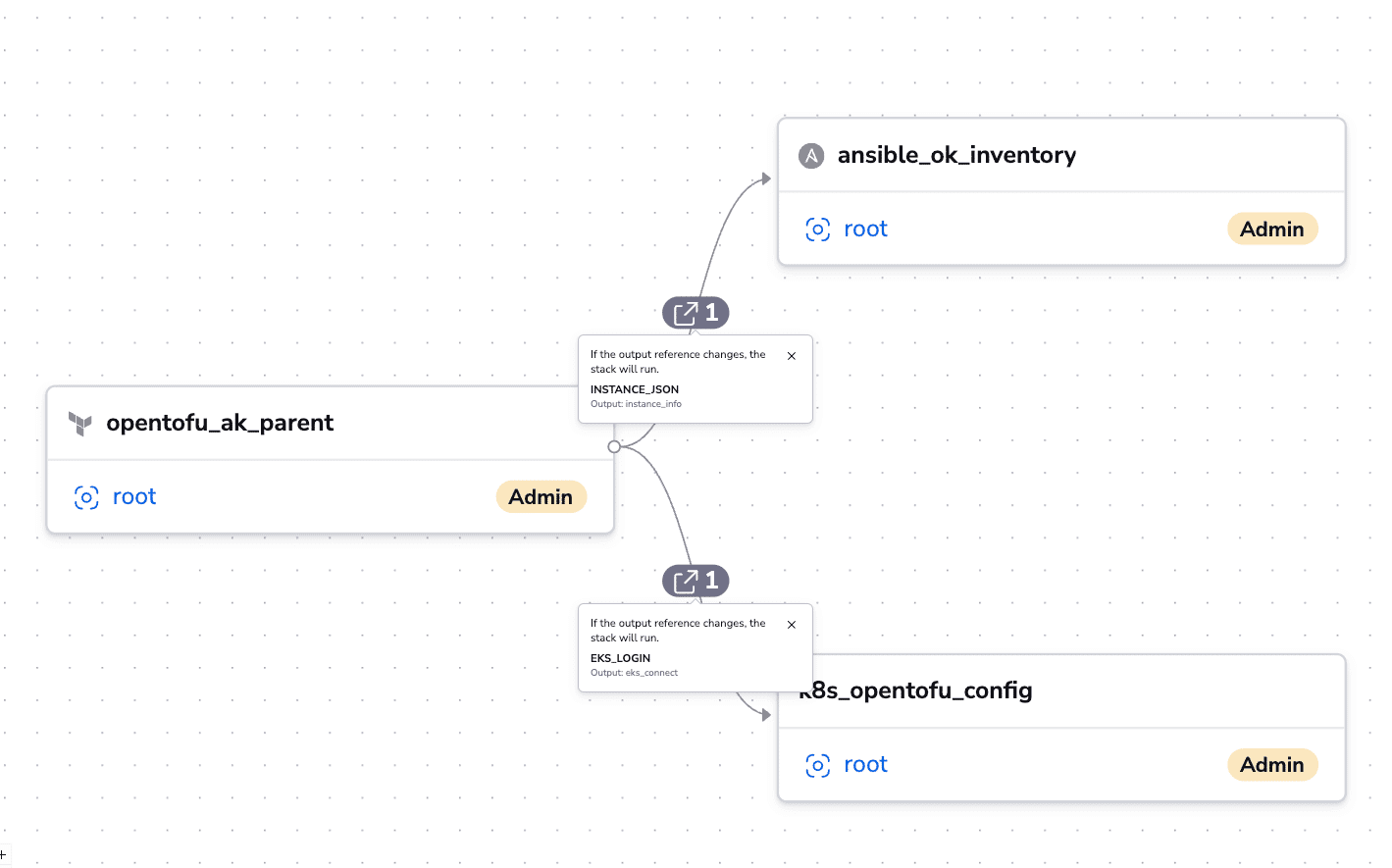The width and height of the screenshot is (1392, 868).
Task: Click the connector handle on opentofu_ak_parent edge
Action: (614, 446)
